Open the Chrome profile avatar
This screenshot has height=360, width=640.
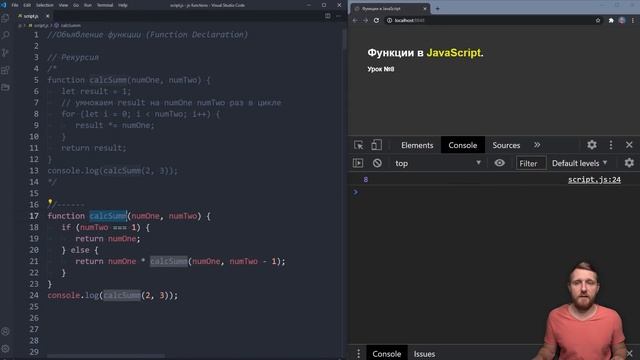click(622, 20)
